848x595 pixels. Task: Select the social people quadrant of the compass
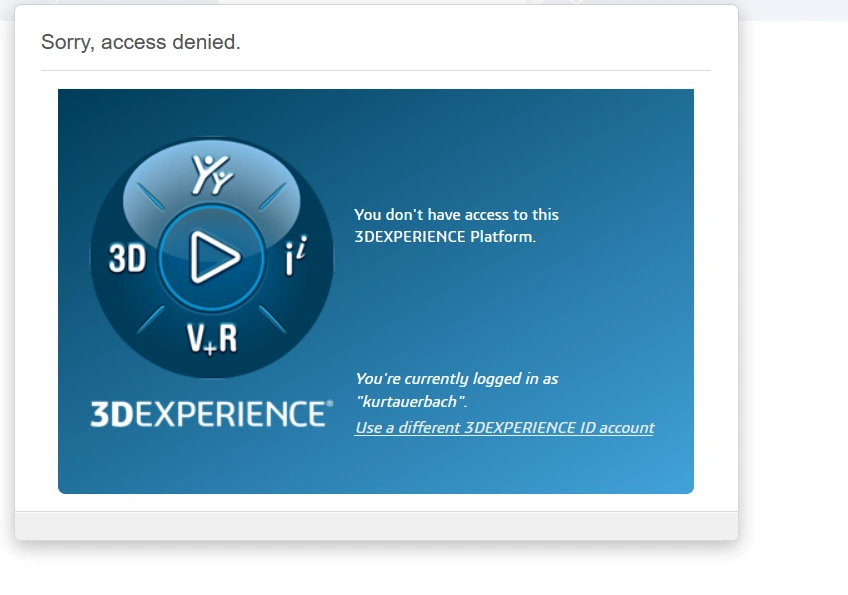pyautogui.click(x=212, y=174)
